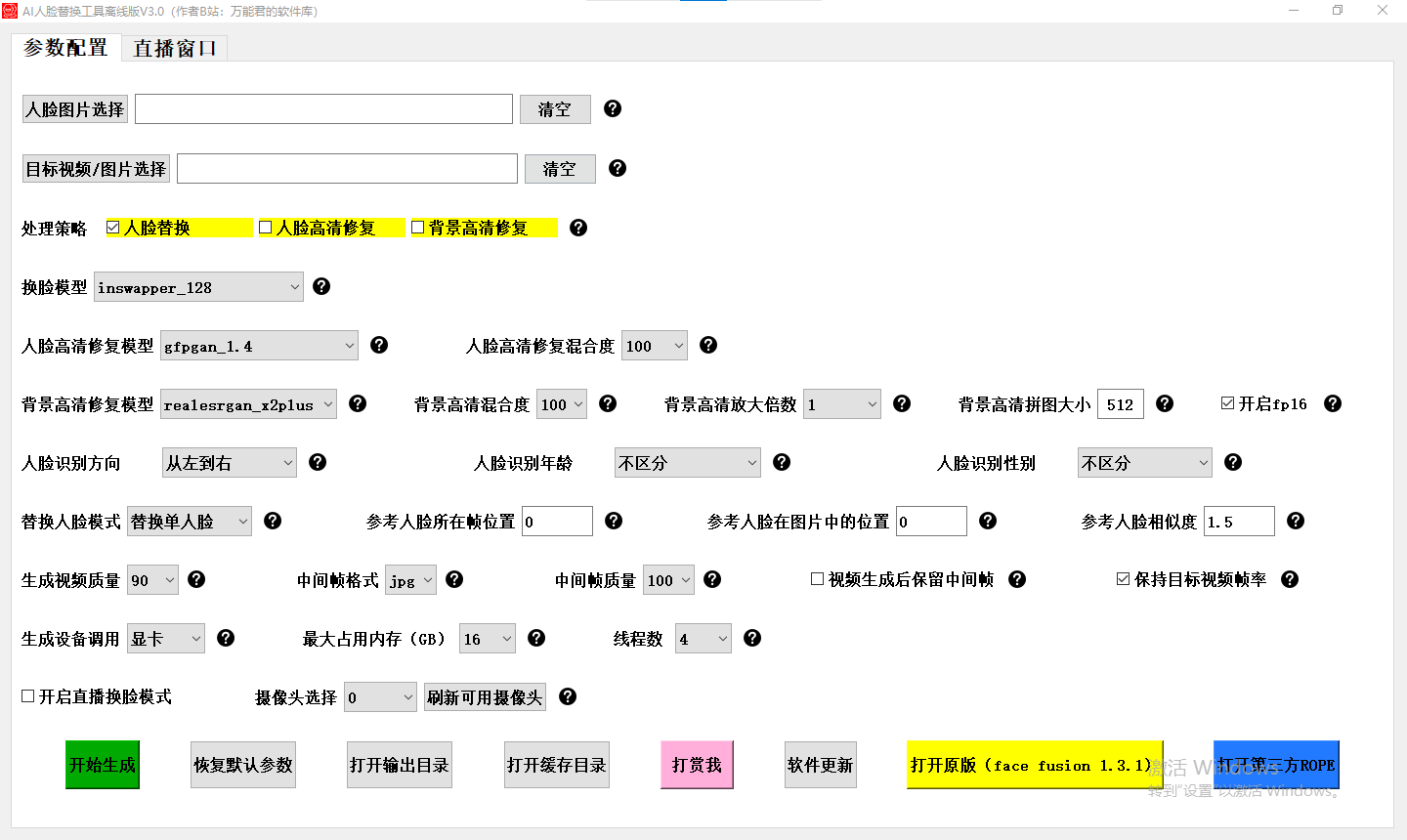This screenshot has height=840, width=1407.
Task: Uncheck 保持目标视频帧率 option
Action: pyautogui.click(x=1124, y=578)
